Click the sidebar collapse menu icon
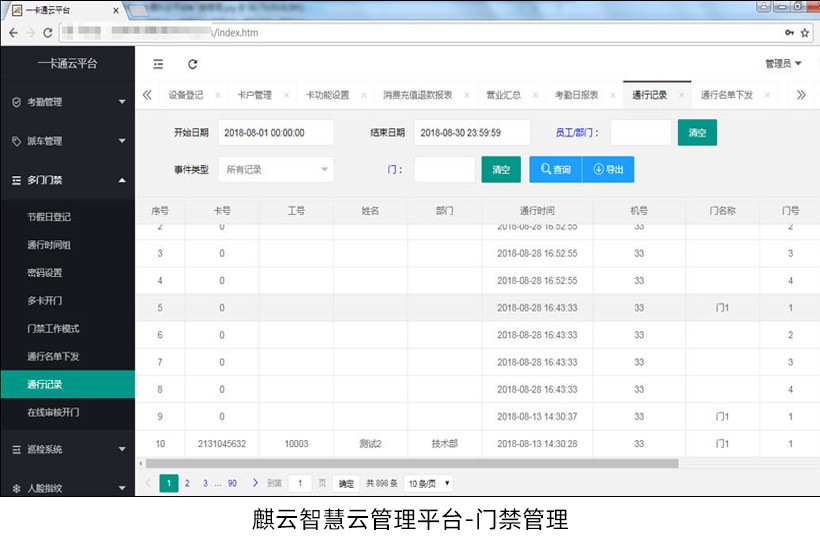The width and height of the screenshot is (820, 540). [158, 64]
